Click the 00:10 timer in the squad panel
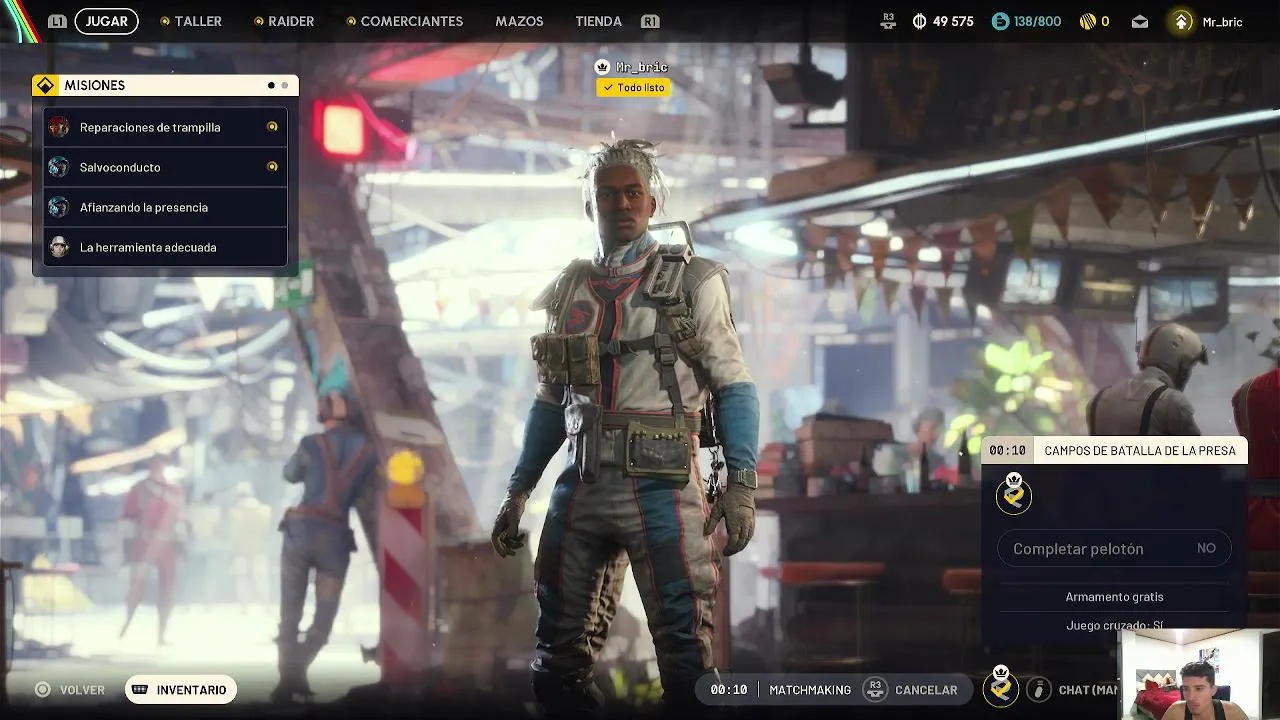This screenshot has width=1280, height=720. click(1008, 451)
